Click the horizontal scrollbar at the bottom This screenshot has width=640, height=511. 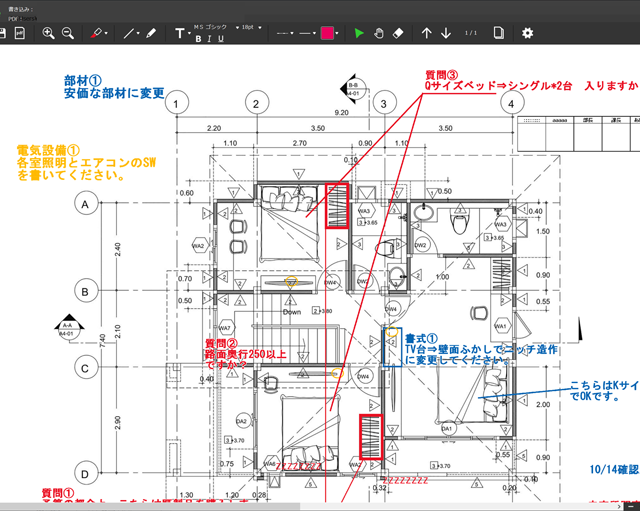[300, 506]
